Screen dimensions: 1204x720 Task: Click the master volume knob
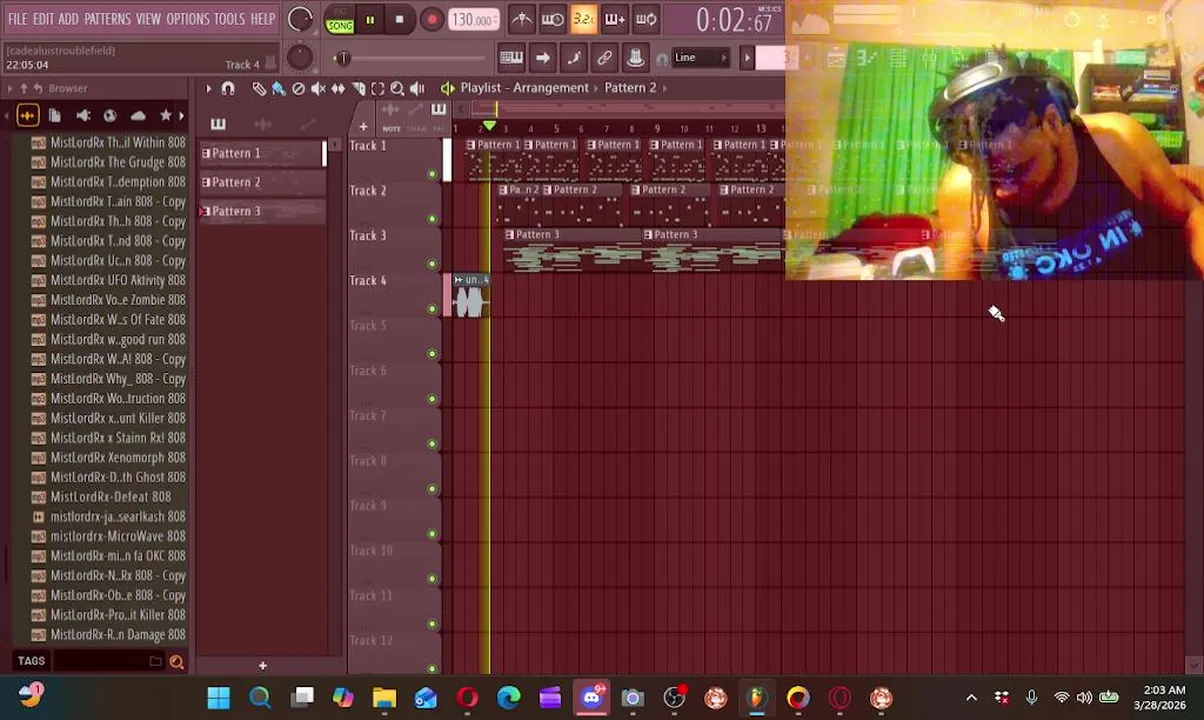click(x=299, y=19)
